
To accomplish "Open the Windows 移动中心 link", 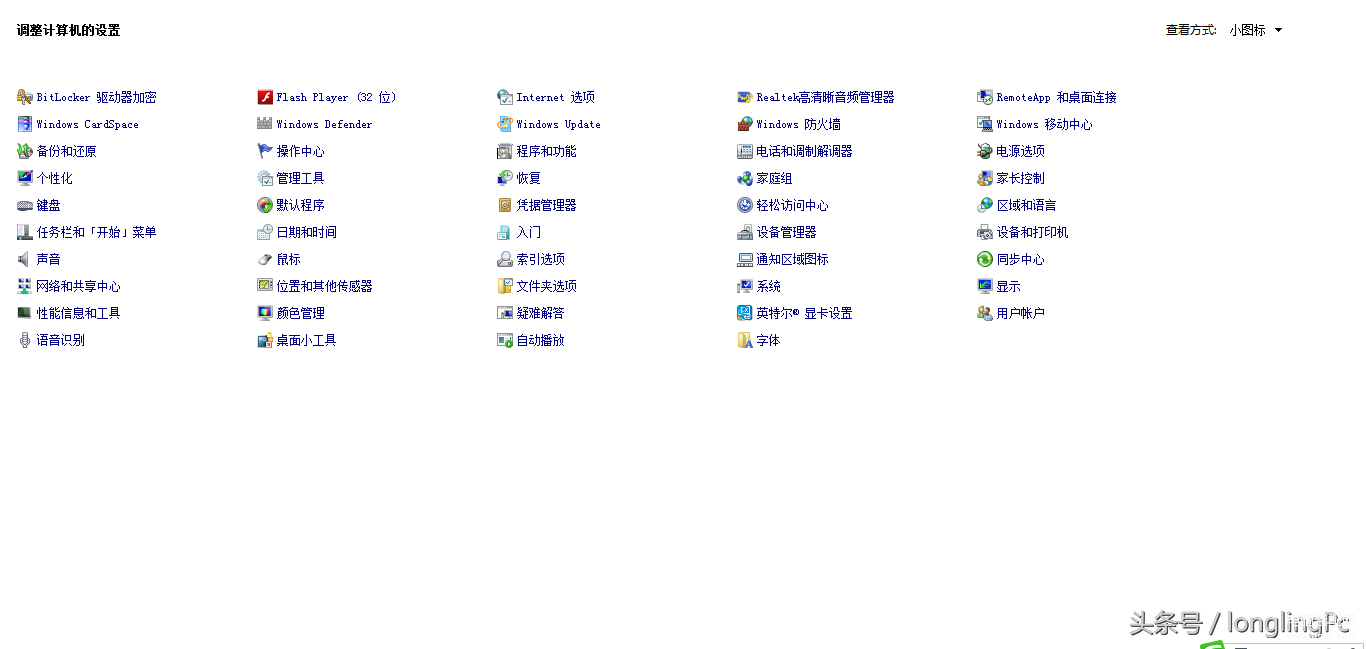I will coord(1045,124).
